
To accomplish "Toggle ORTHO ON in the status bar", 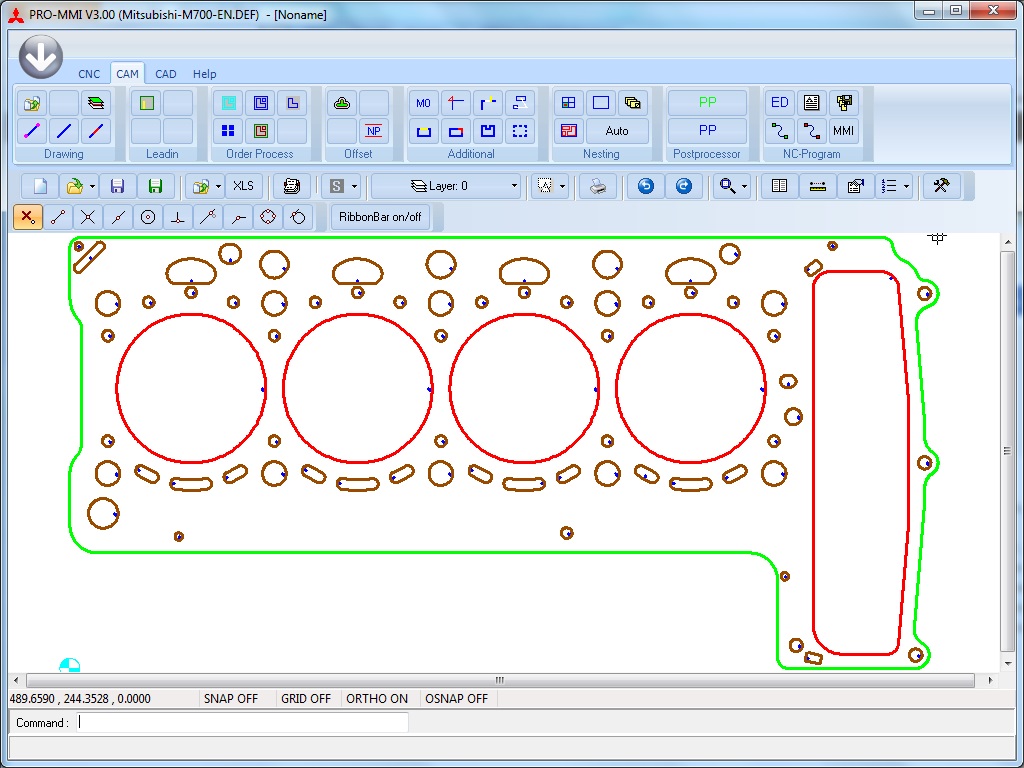I will pos(377,699).
